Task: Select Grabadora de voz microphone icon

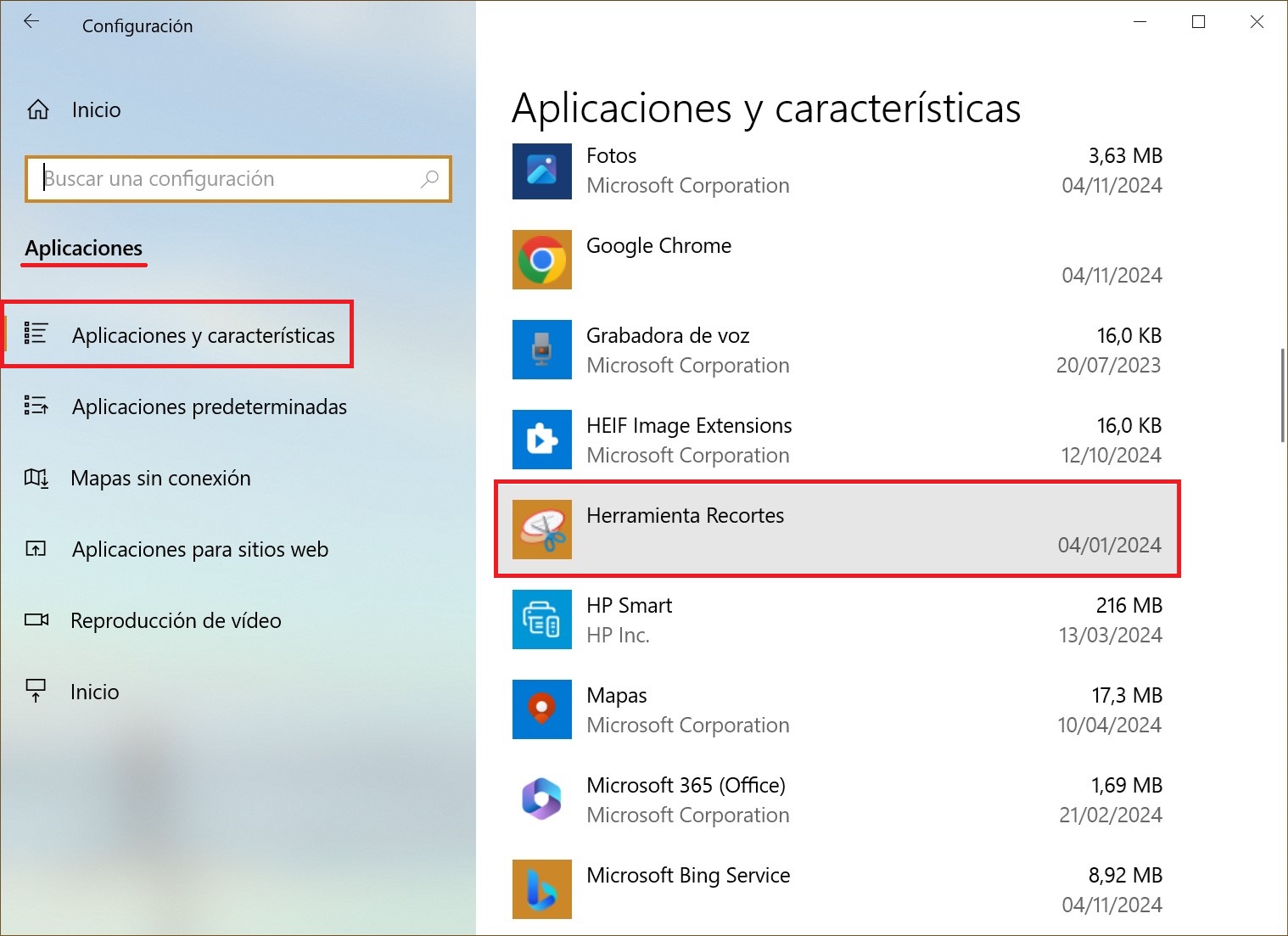Action: click(542, 350)
